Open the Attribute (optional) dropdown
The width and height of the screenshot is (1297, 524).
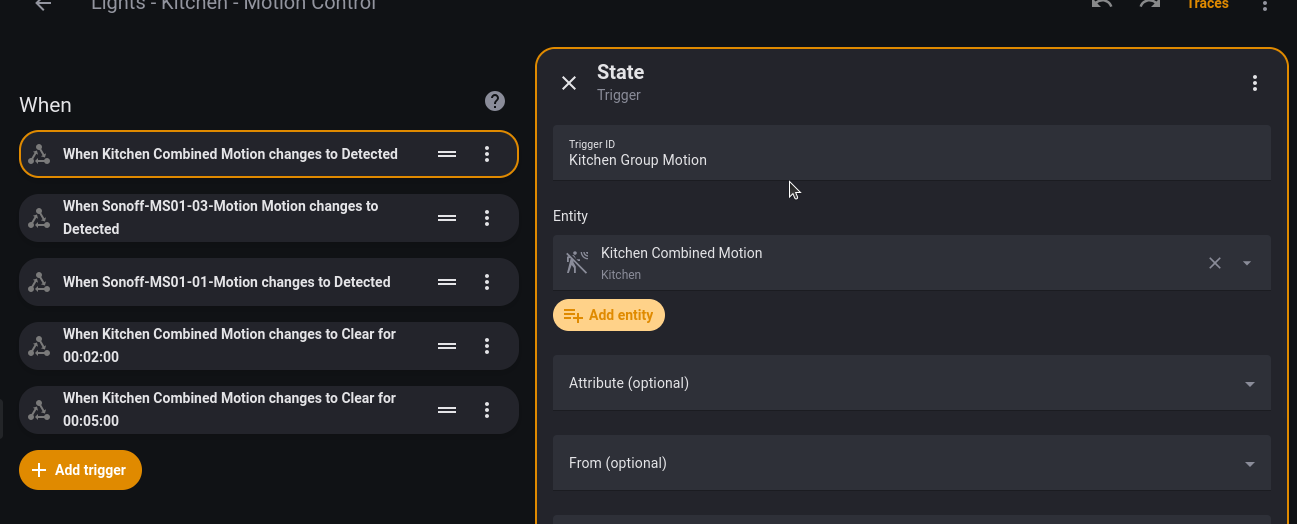pyautogui.click(x=911, y=383)
